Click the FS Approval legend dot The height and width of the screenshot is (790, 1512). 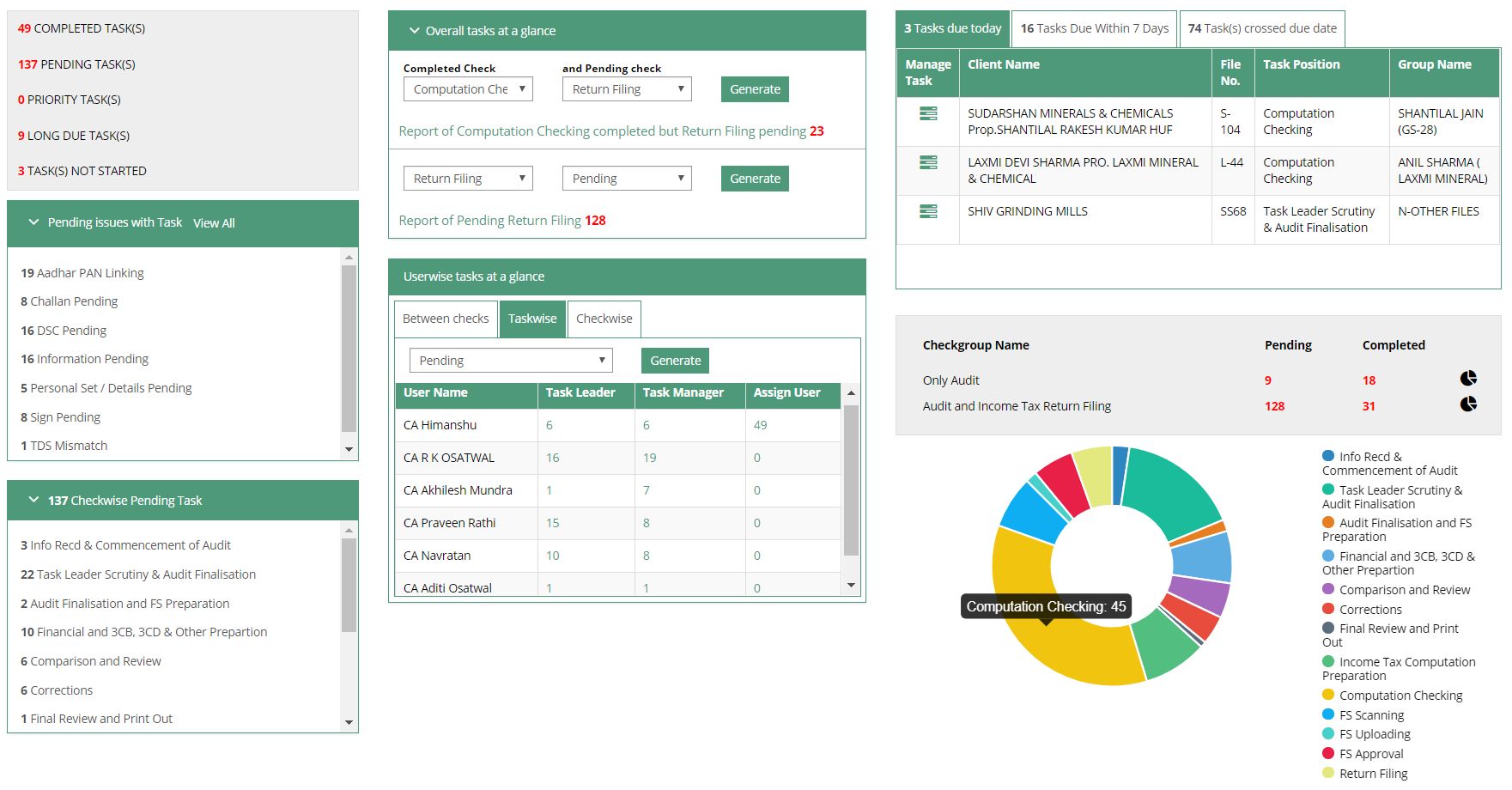[1327, 753]
